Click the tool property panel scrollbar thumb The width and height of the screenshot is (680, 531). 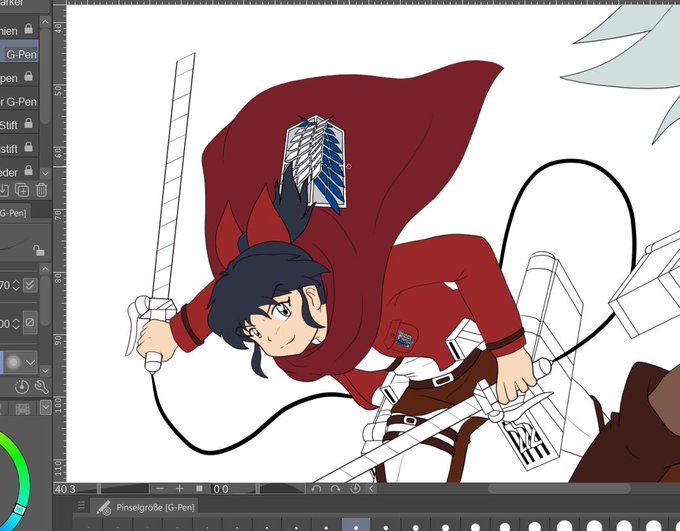click(45, 299)
